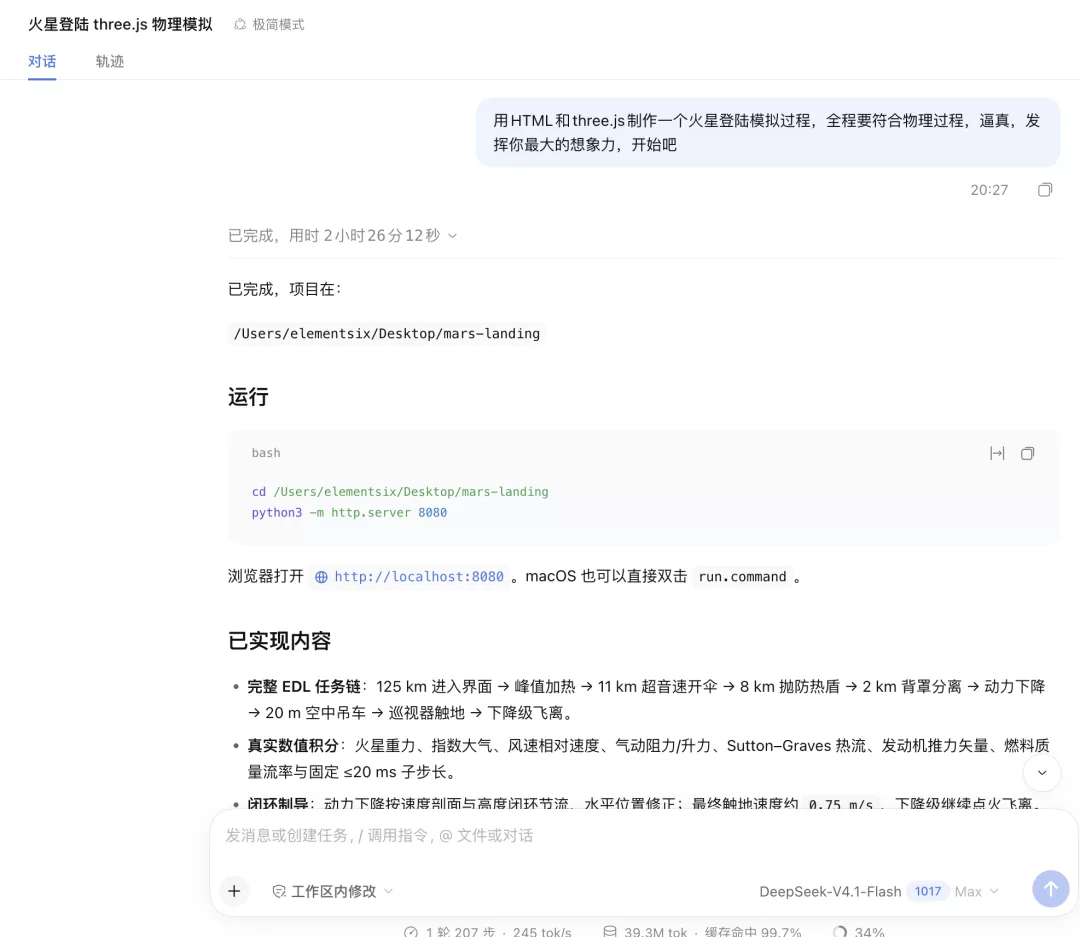
Task: Click the /Users/elementsix/Desktop/mars-landing path
Action: coord(386,333)
